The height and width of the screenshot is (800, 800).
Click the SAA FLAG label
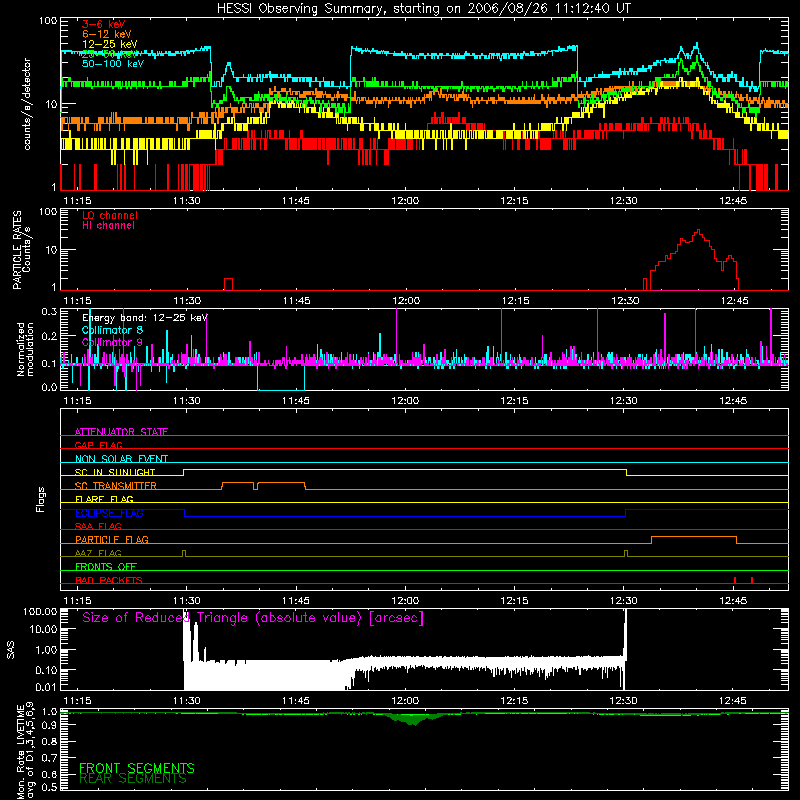point(98,526)
